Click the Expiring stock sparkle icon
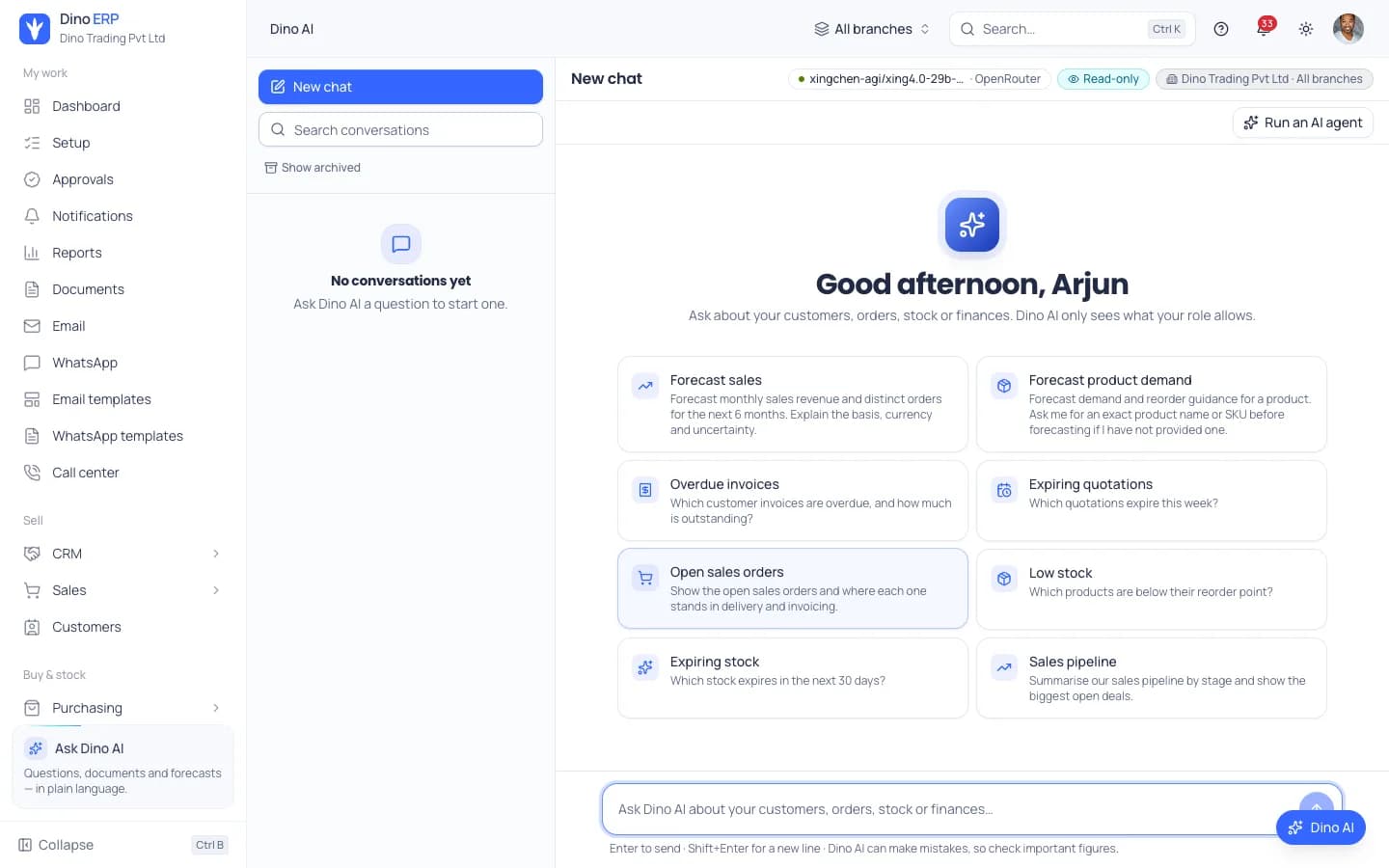 point(645,667)
